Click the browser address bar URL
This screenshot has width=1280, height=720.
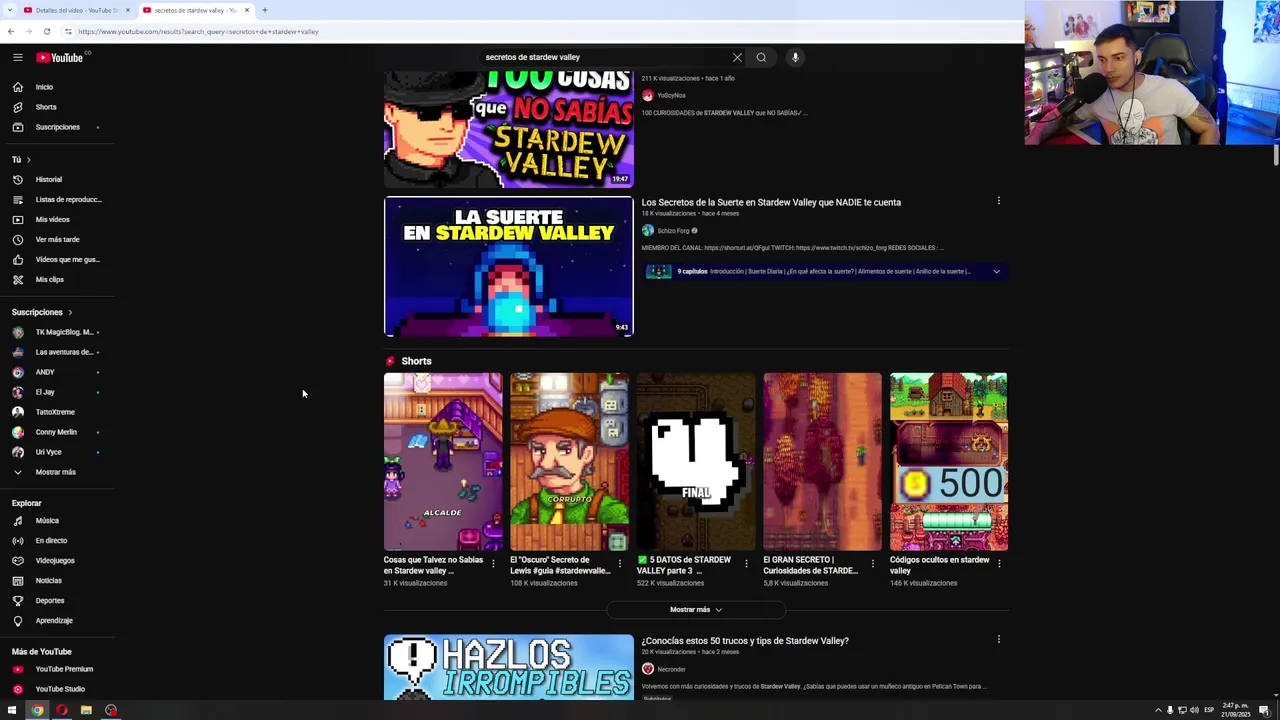198,31
